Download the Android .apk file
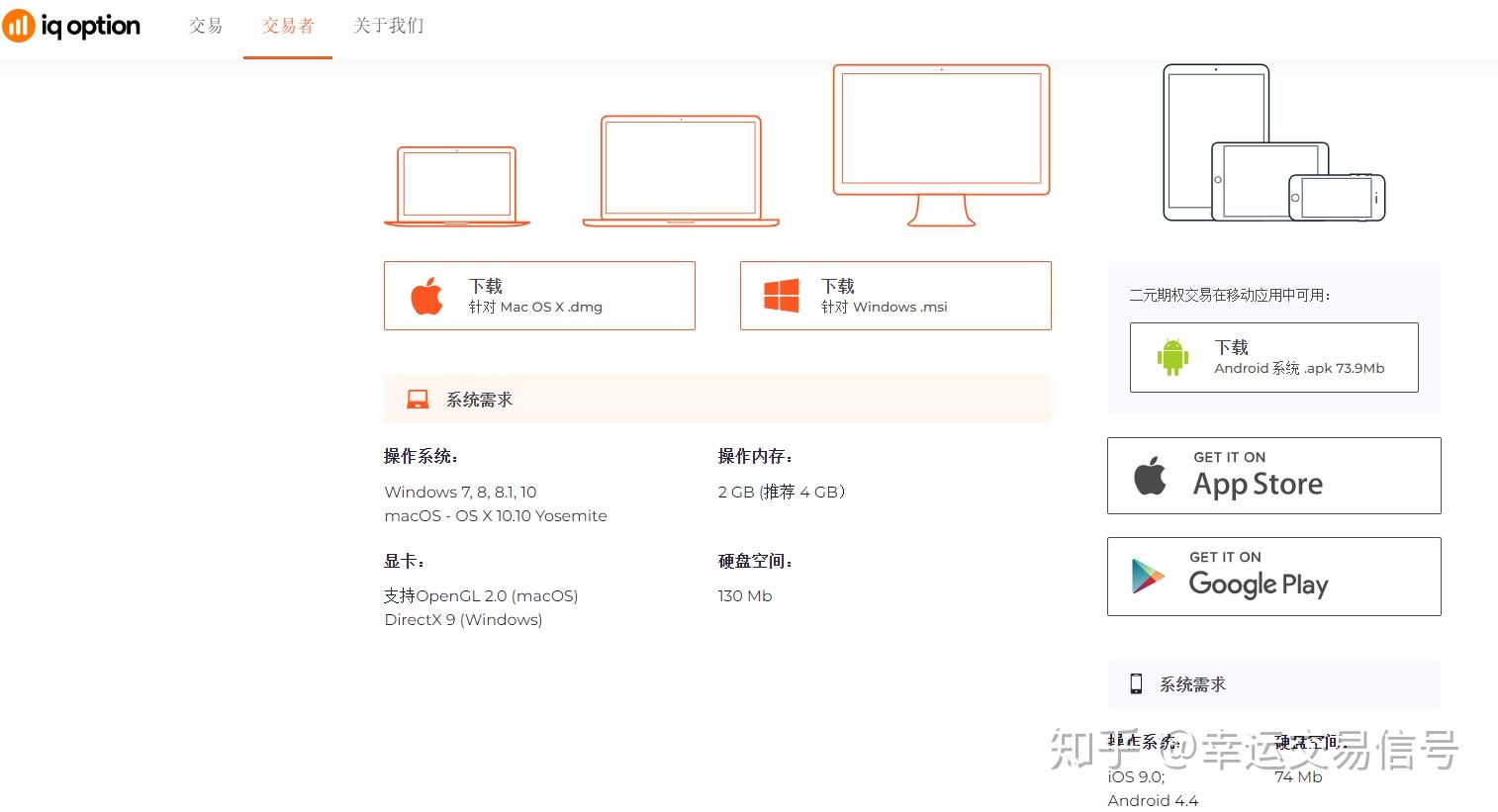Image resolution: width=1498 pixels, height=812 pixels. click(1273, 357)
